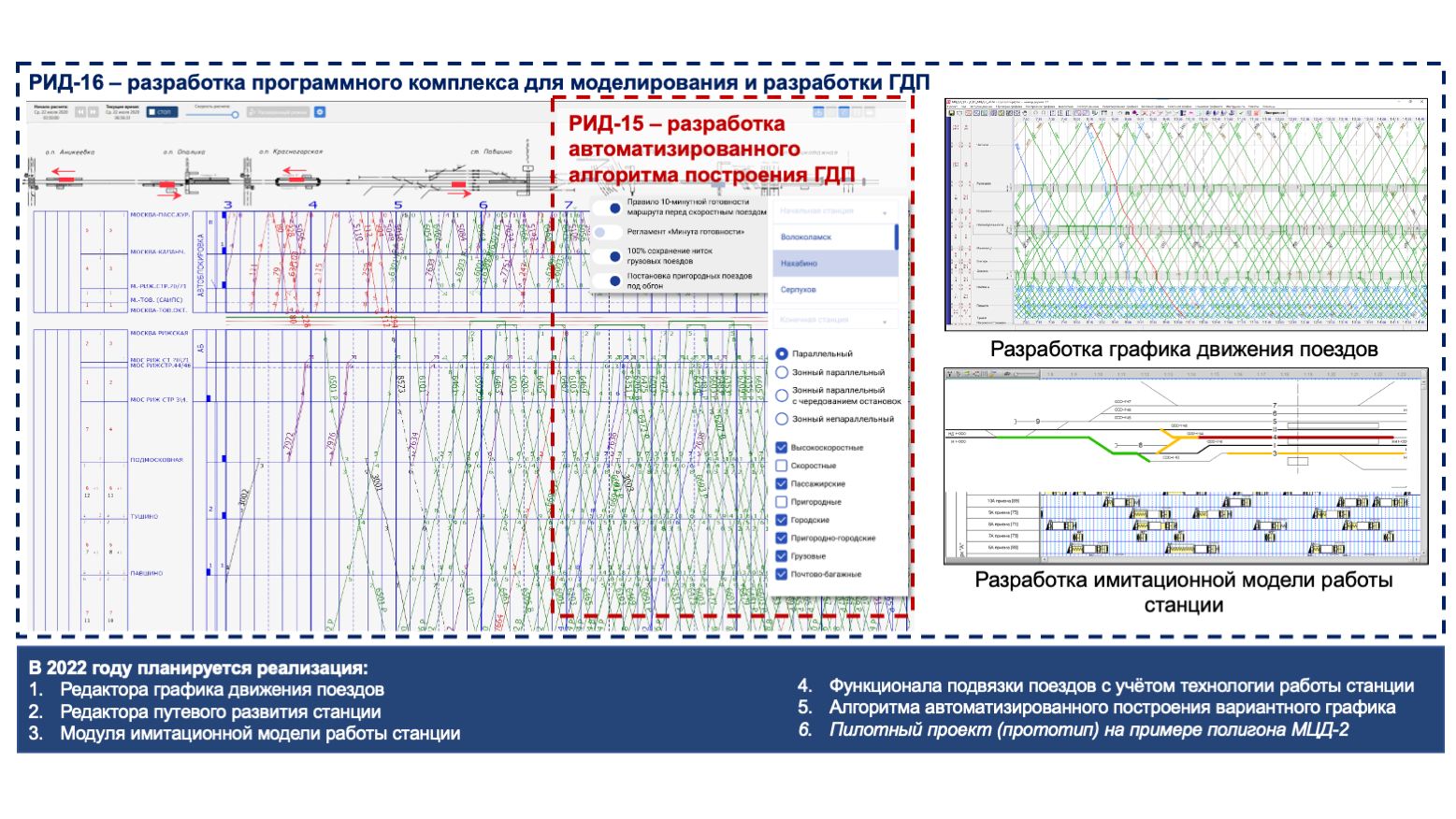
Task: Select Зонный параллельный с чередованием остановок
Action: tap(782, 395)
